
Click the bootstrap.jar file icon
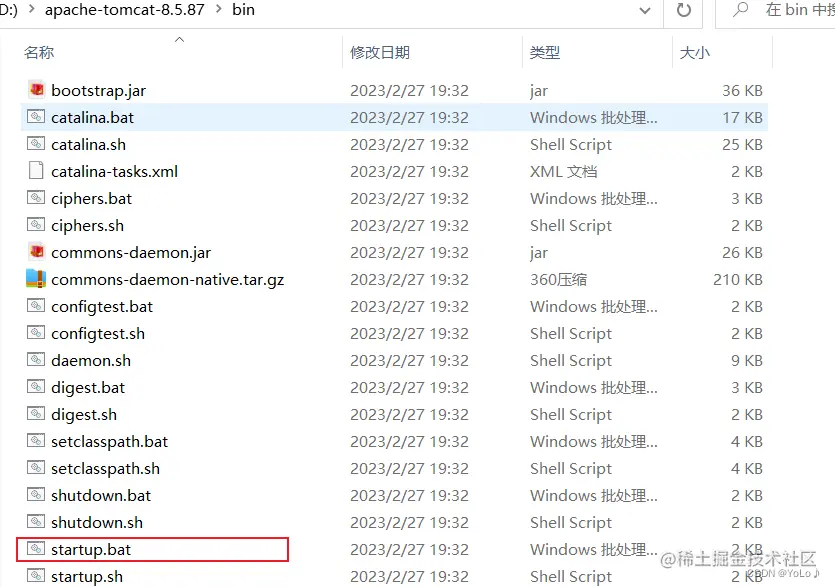click(36, 89)
